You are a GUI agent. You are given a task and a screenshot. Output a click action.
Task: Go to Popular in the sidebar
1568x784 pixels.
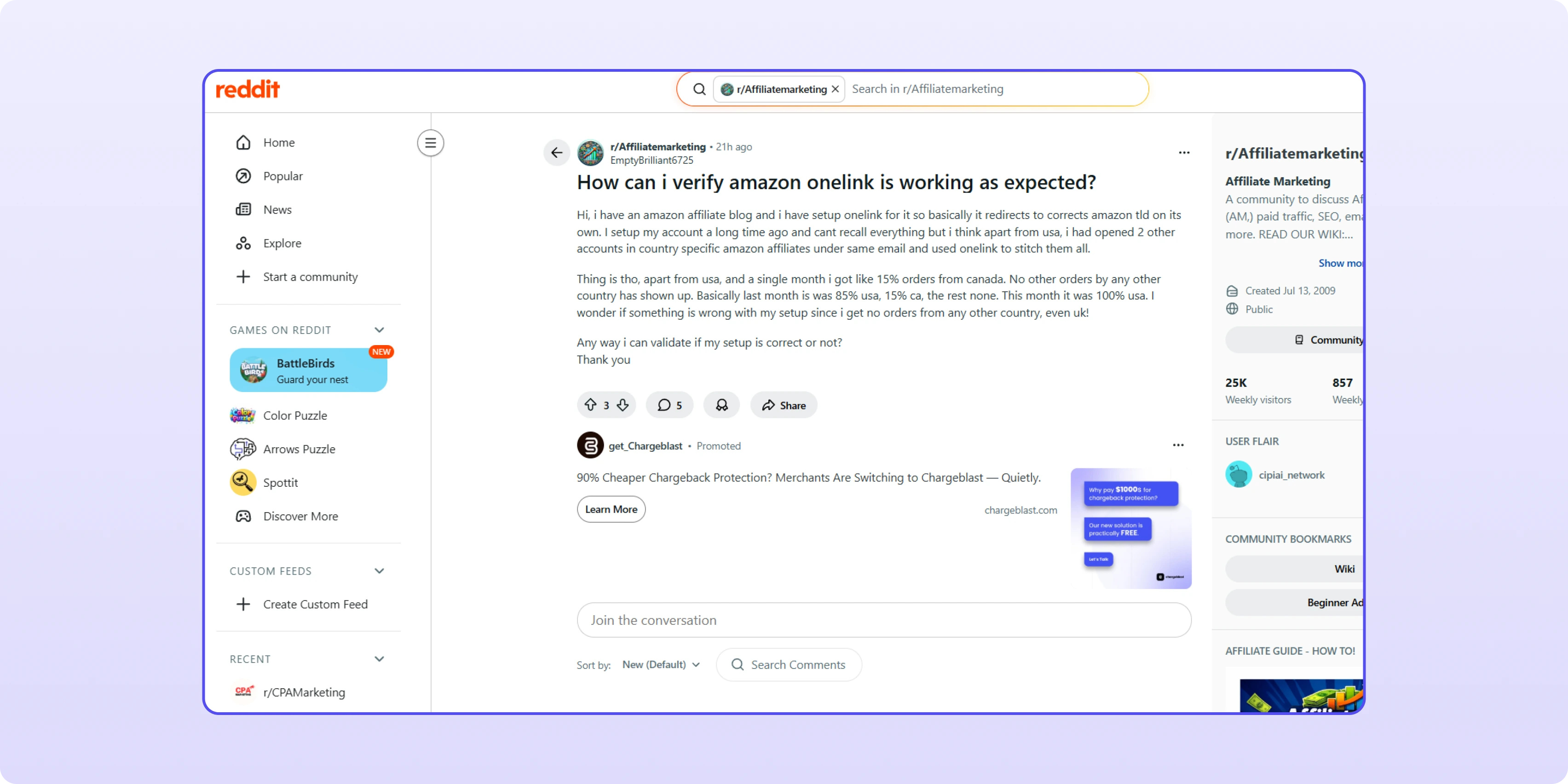282,176
